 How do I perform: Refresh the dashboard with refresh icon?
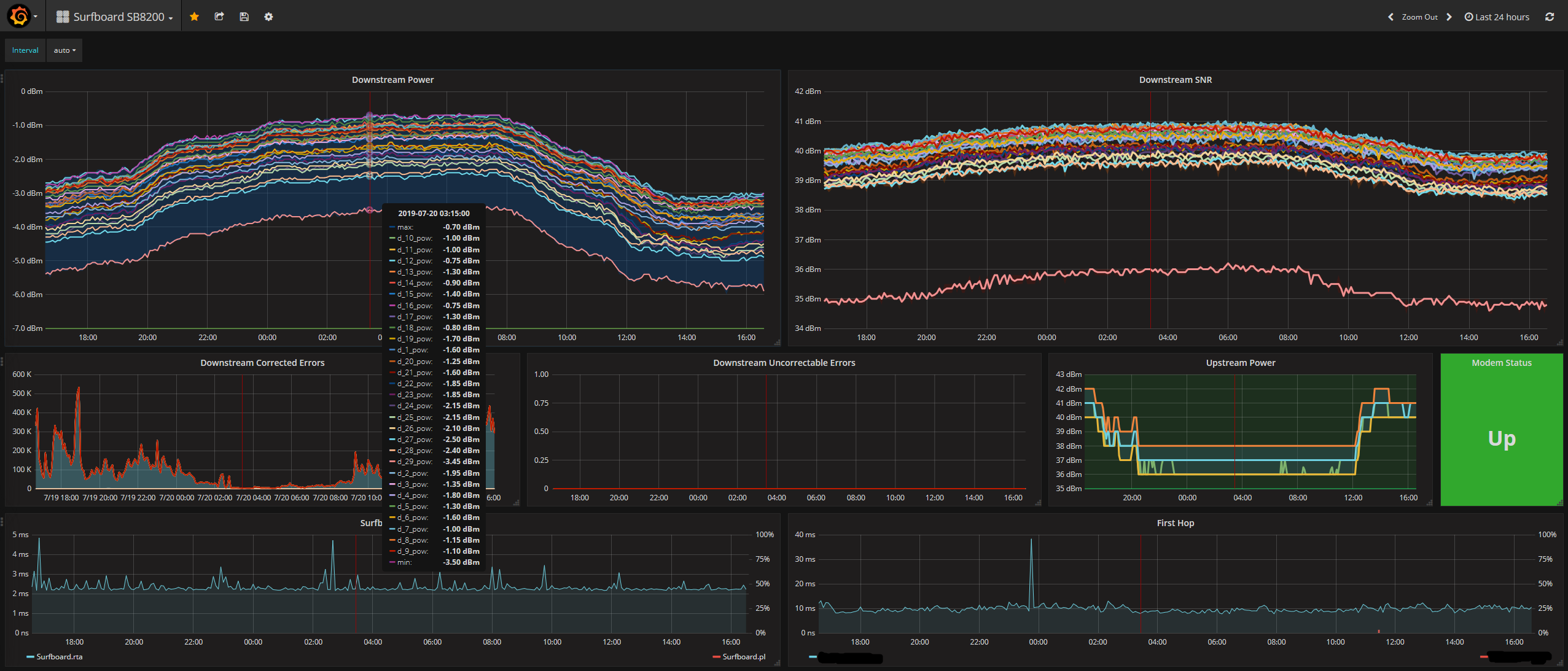pyautogui.click(x=1550, y=17)
